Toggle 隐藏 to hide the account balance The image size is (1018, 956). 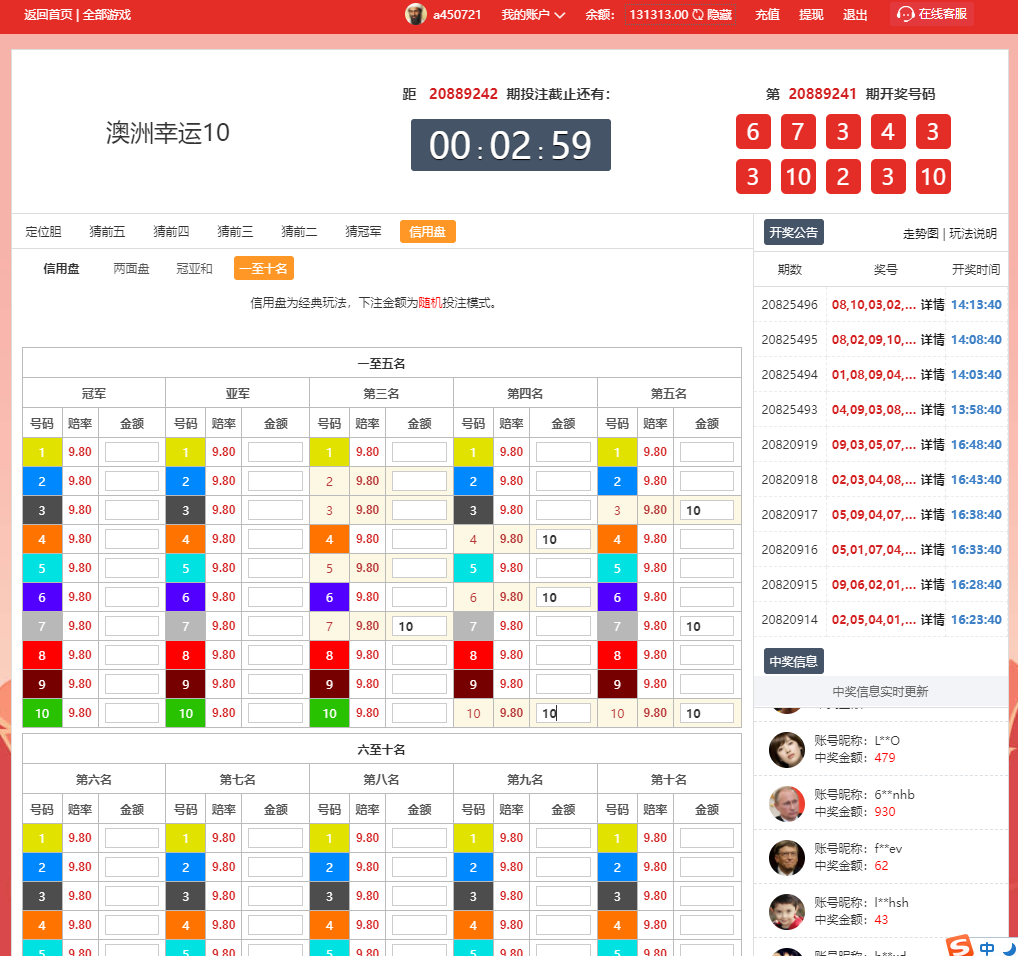[x=719, y=15]
